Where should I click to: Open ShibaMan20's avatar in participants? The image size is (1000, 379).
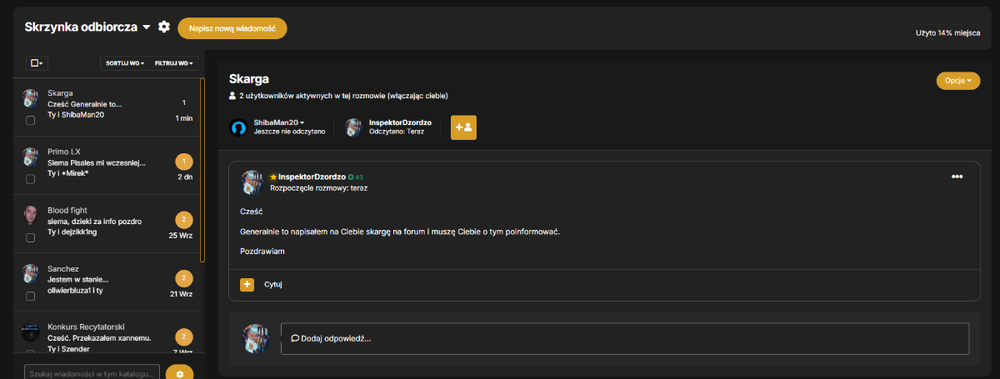tap(238, 128)
